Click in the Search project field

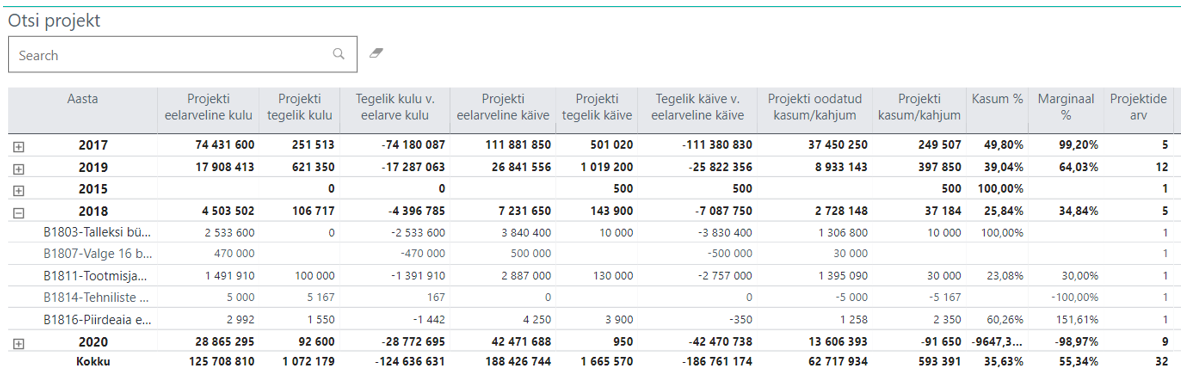click(x=182, y=54)
